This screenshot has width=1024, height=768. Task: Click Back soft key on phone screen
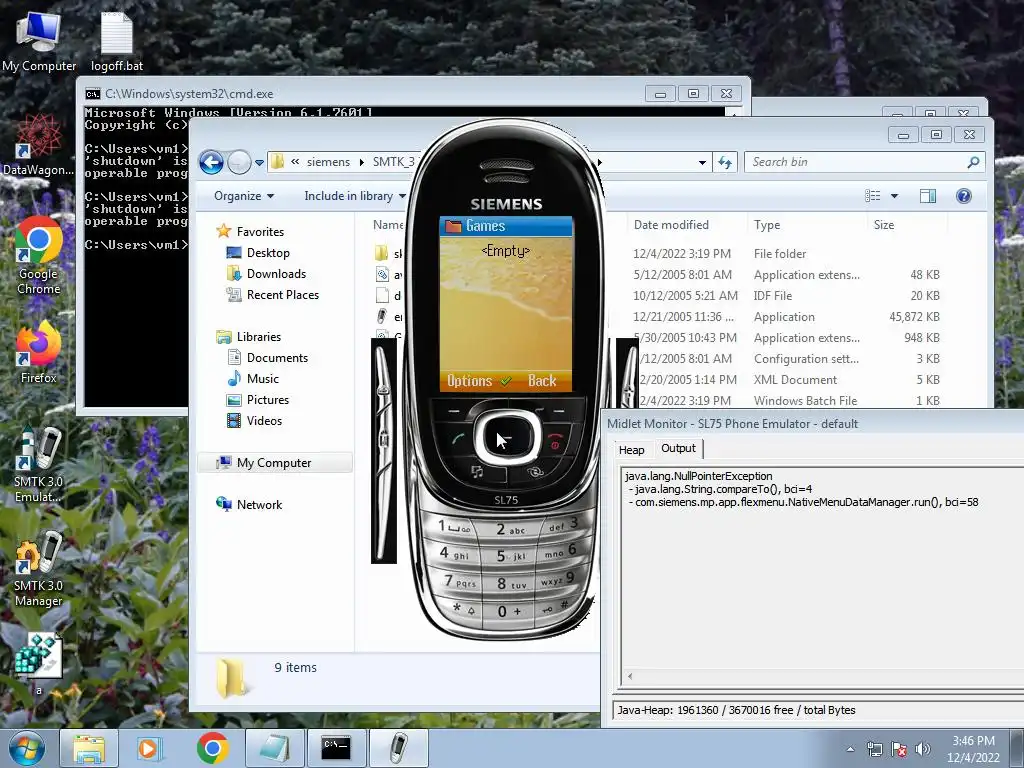542,380
